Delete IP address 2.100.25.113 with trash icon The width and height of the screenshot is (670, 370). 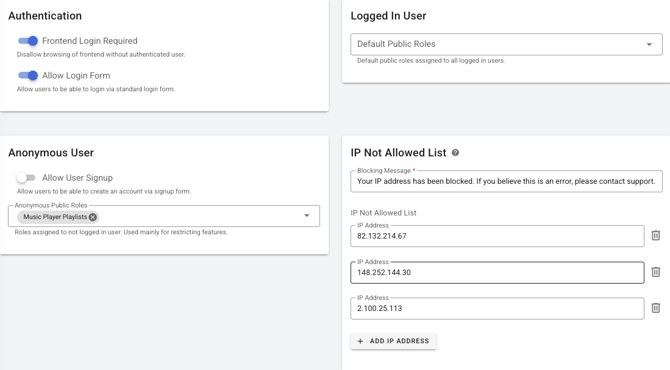pyautogui.click(x=655, y=308)
